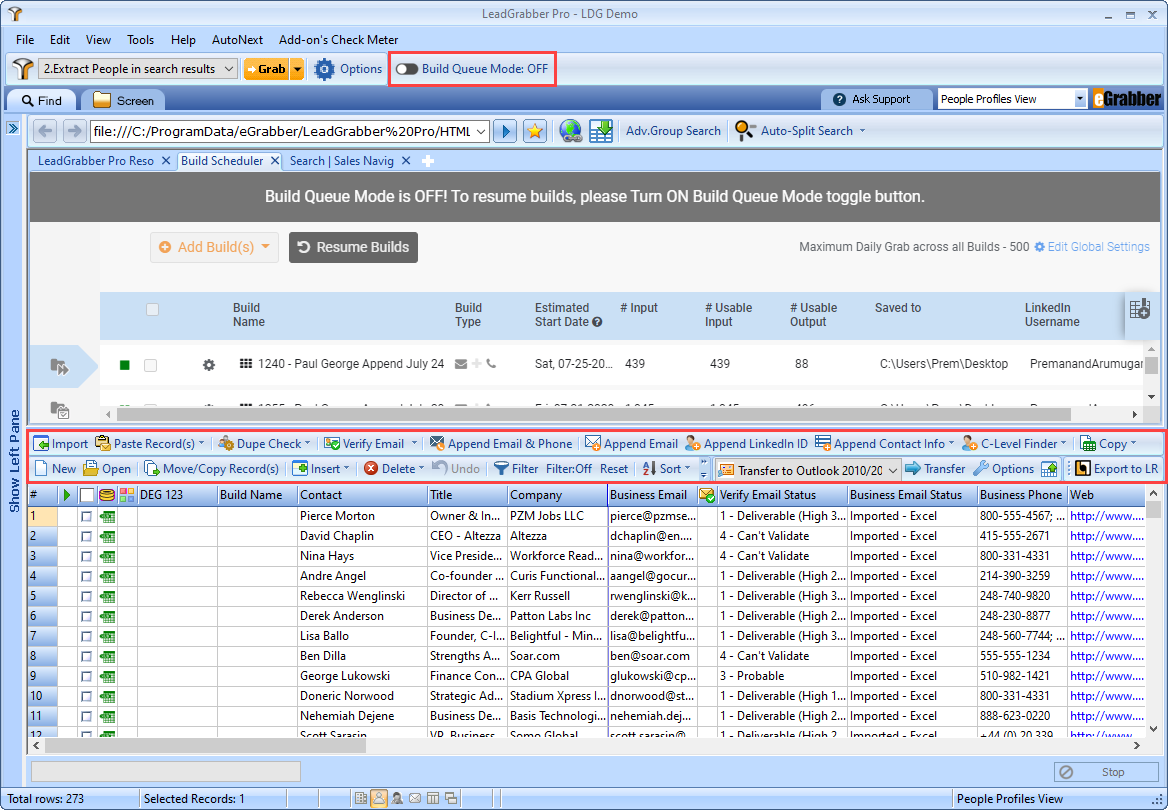Open Edit Global Settings link
This screenshot has width=1168, height=810.
tap(1091, 247)
